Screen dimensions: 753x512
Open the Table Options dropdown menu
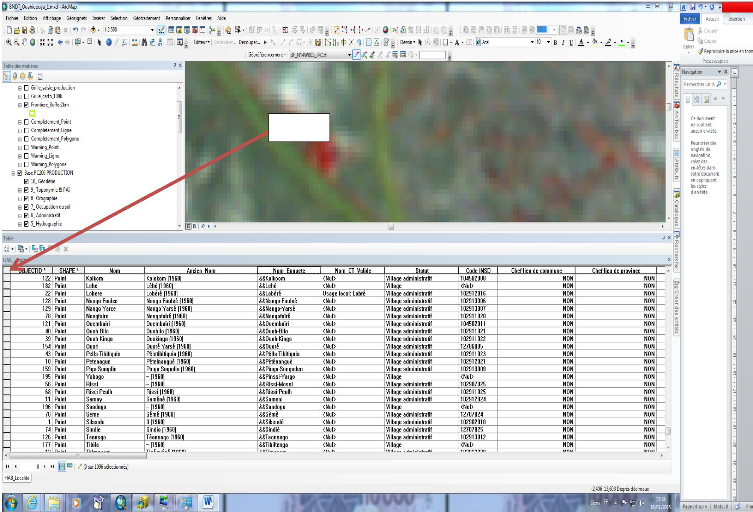[11, 247]
